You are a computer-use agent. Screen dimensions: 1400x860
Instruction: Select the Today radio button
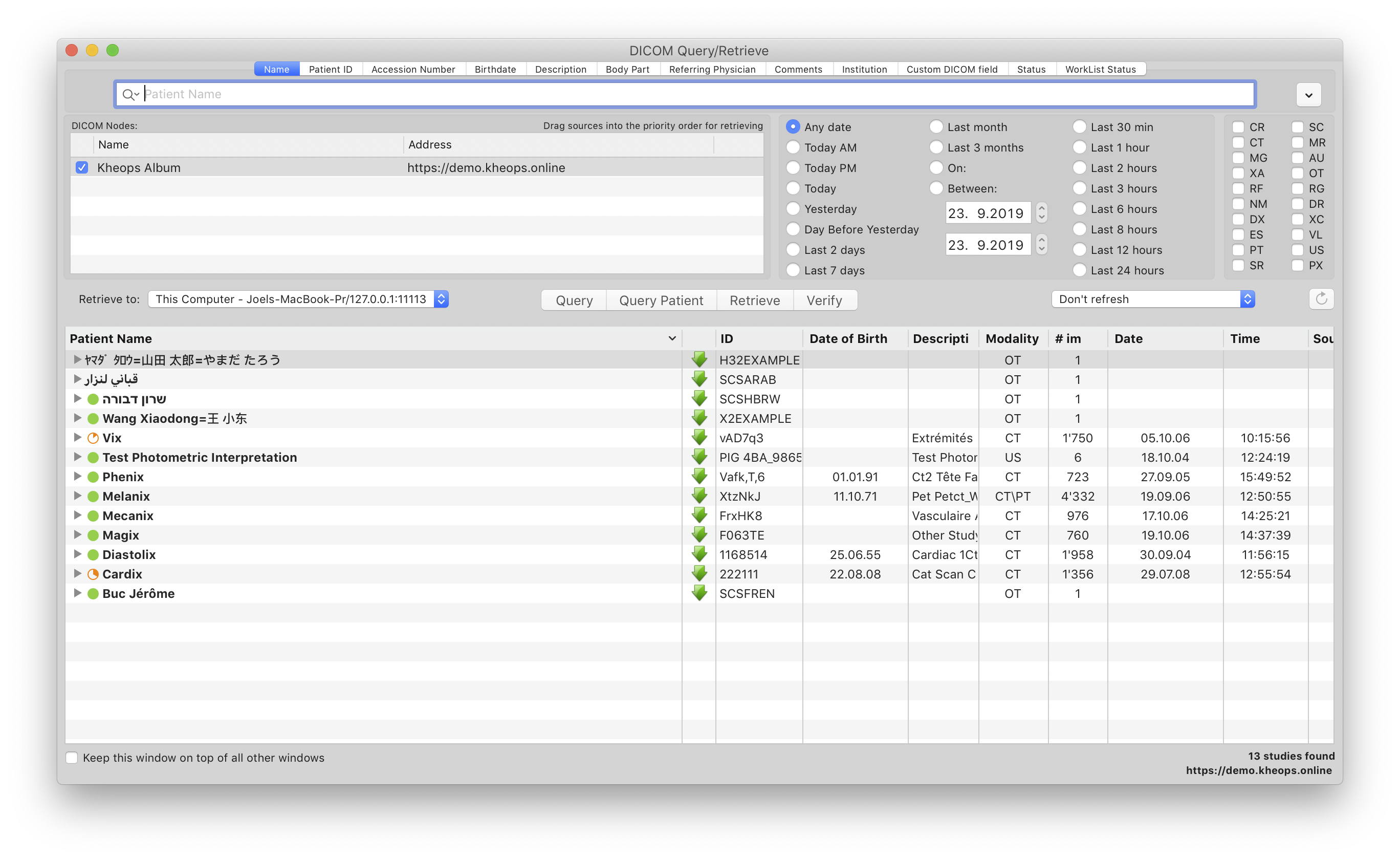793,188
